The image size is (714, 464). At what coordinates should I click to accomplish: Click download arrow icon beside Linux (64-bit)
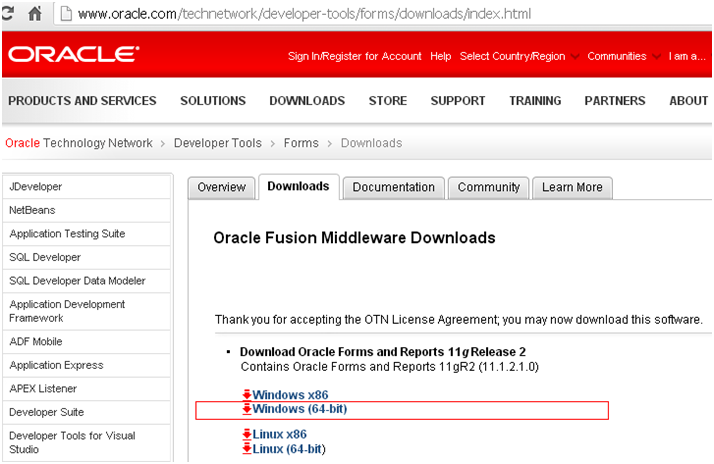click(247, 449)
